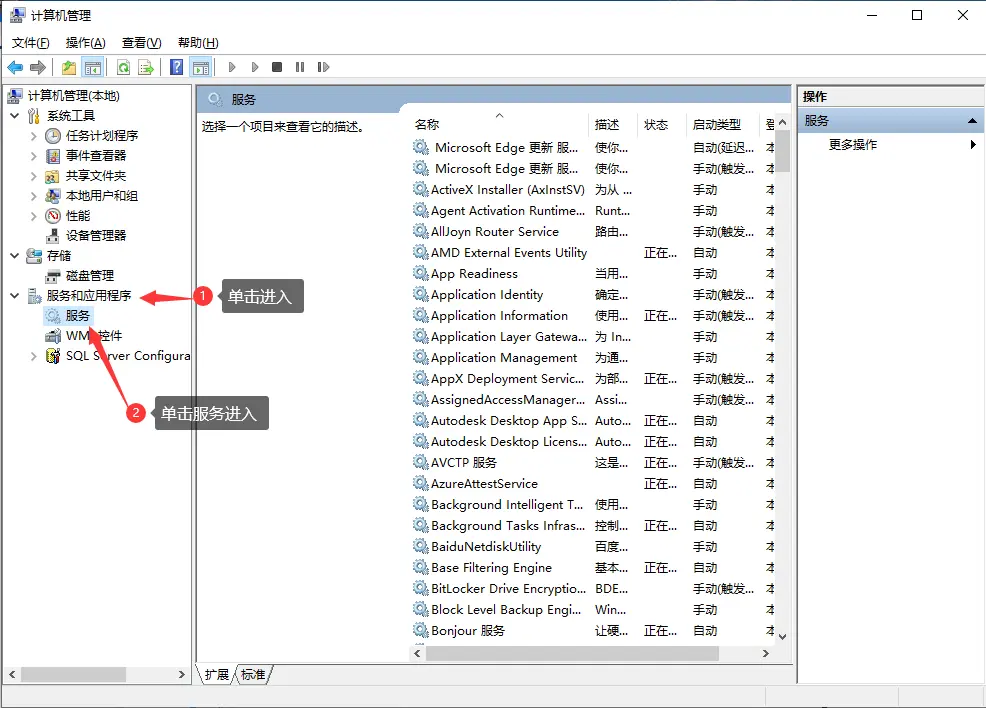The height and width of the screenshot is (708, 986).
Task: Toggle the show/hide action pane icon
Action: point(201,67)
